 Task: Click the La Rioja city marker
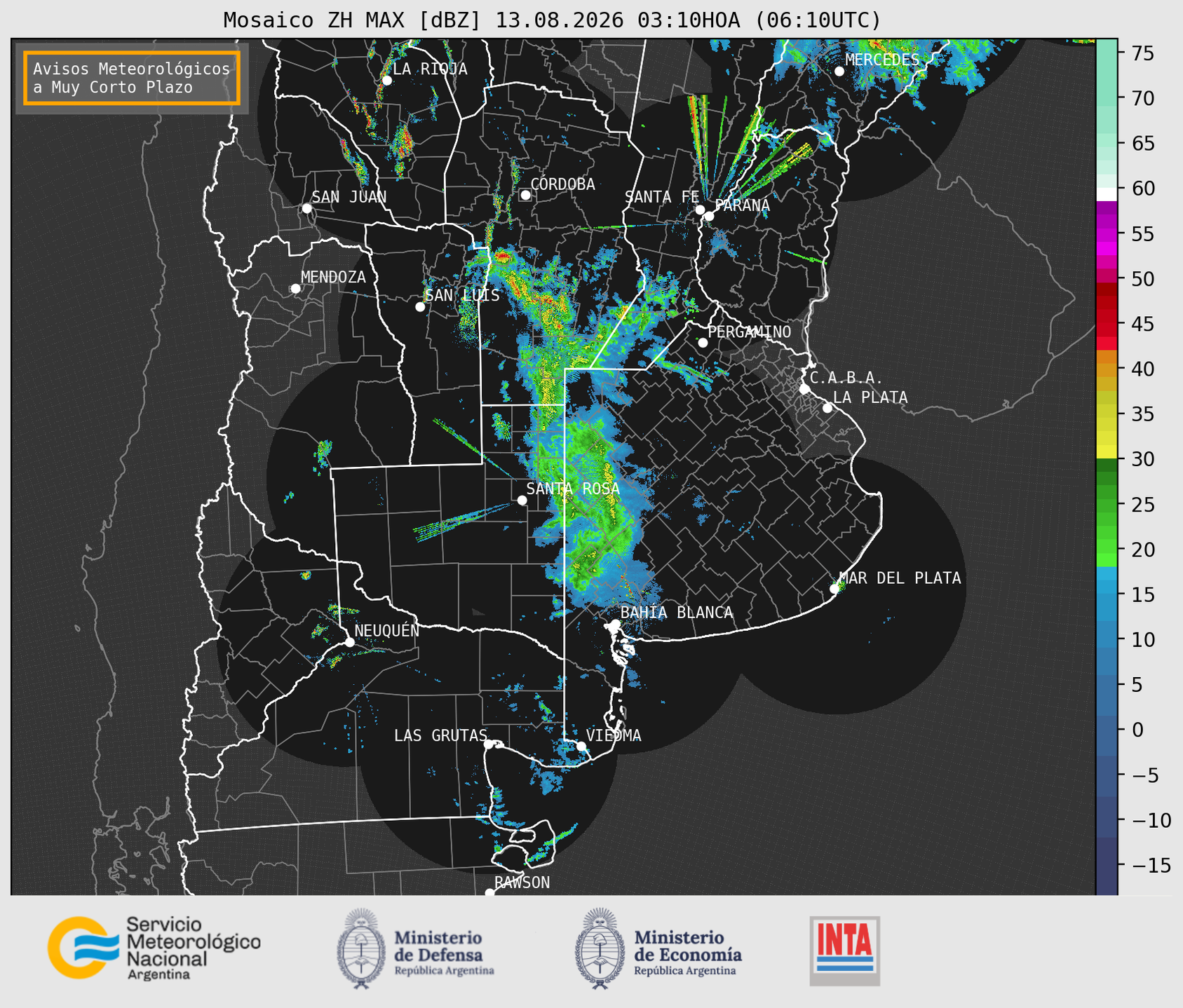pyautogui.click(x=386, y=81)
